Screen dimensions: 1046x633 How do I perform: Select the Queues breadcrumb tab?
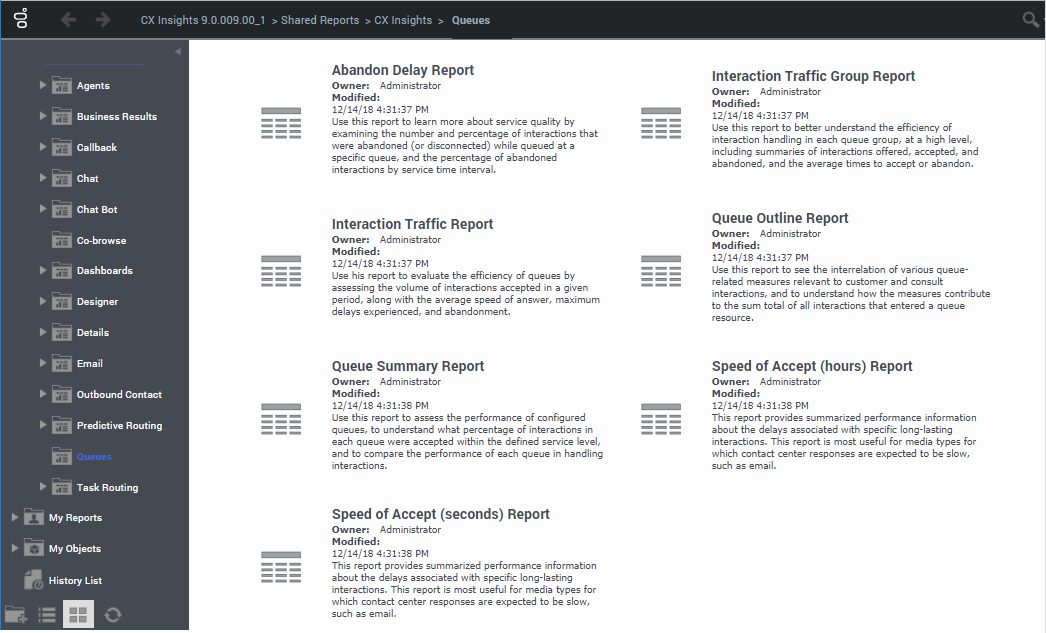pyautogui.click(x=471, y=20)
